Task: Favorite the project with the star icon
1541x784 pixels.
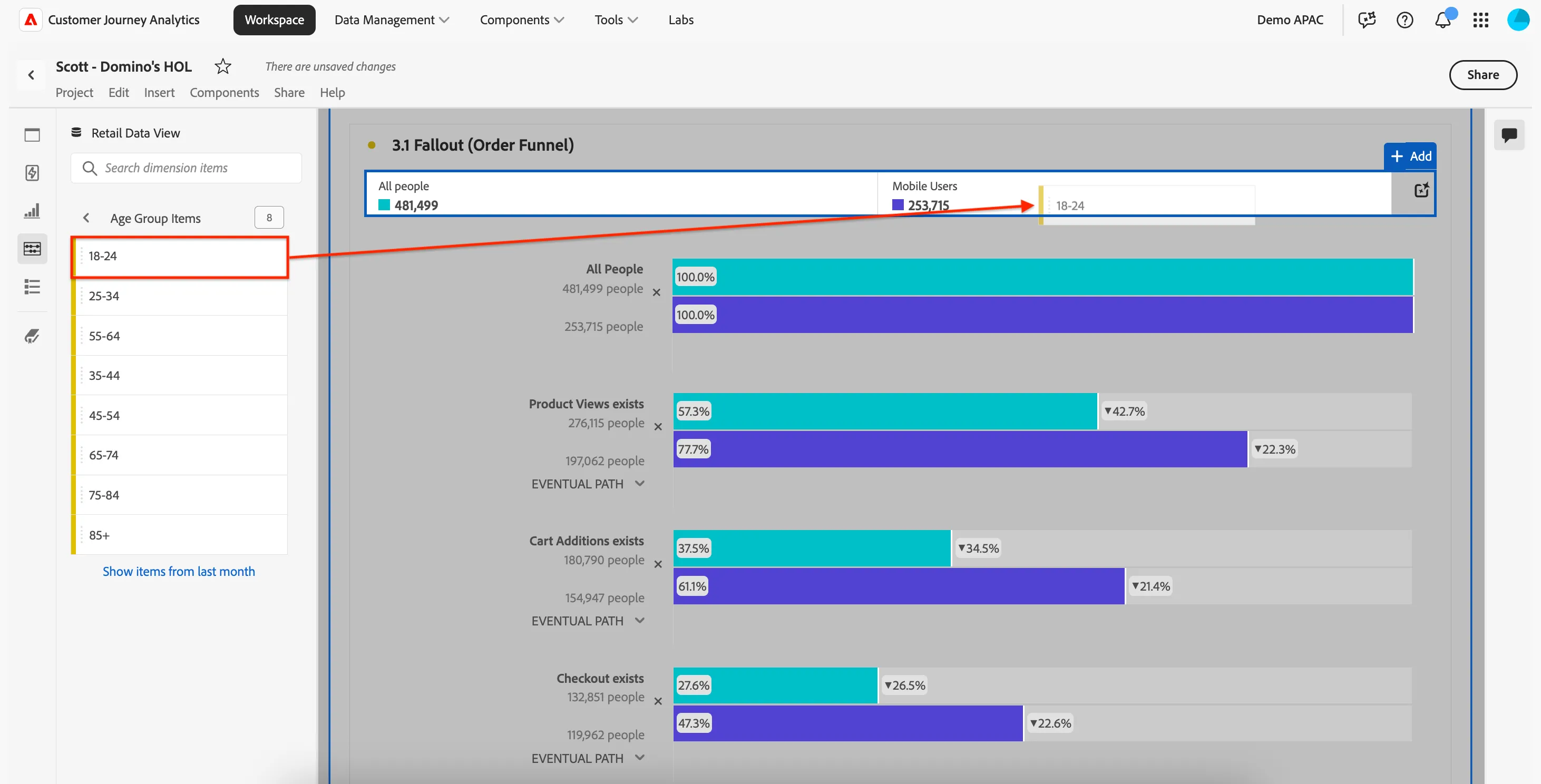Action: (222, 66)
